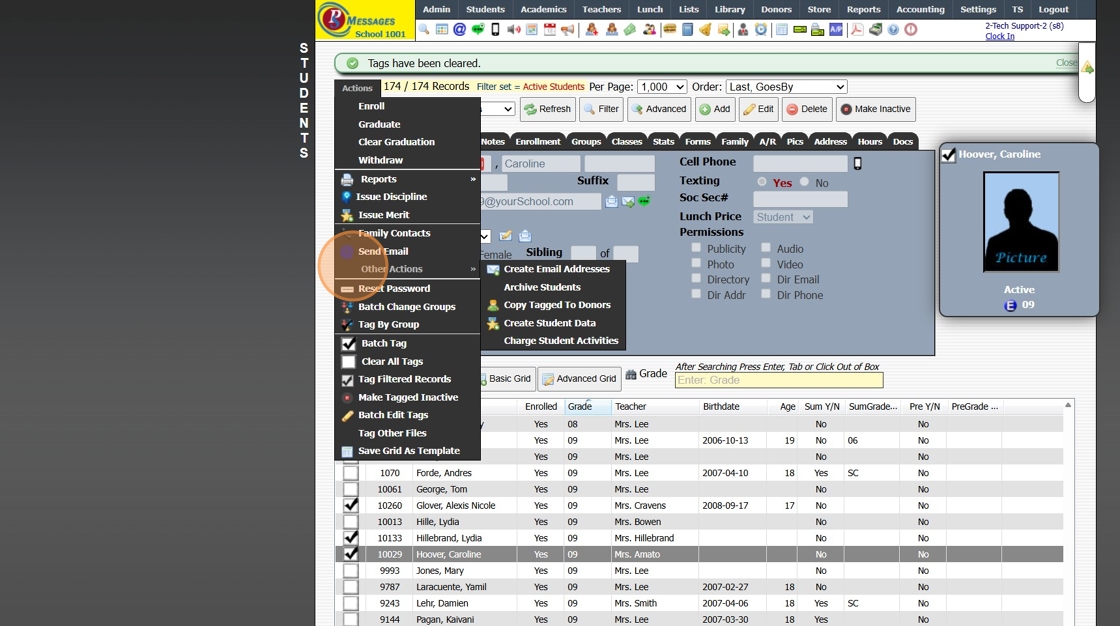Check the Publicity permission checkbox

coord(697,249)
